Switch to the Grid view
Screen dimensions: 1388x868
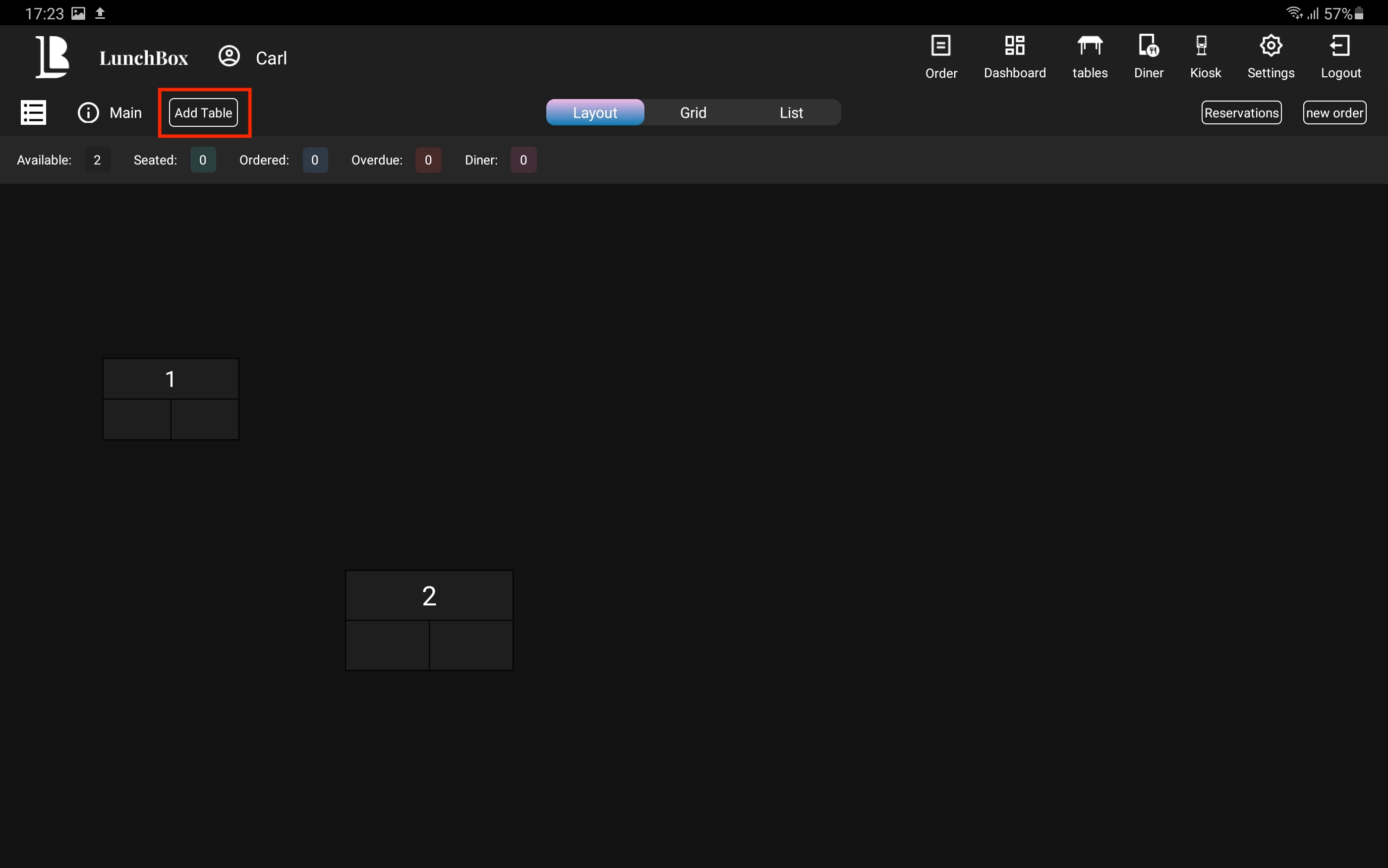693,112
